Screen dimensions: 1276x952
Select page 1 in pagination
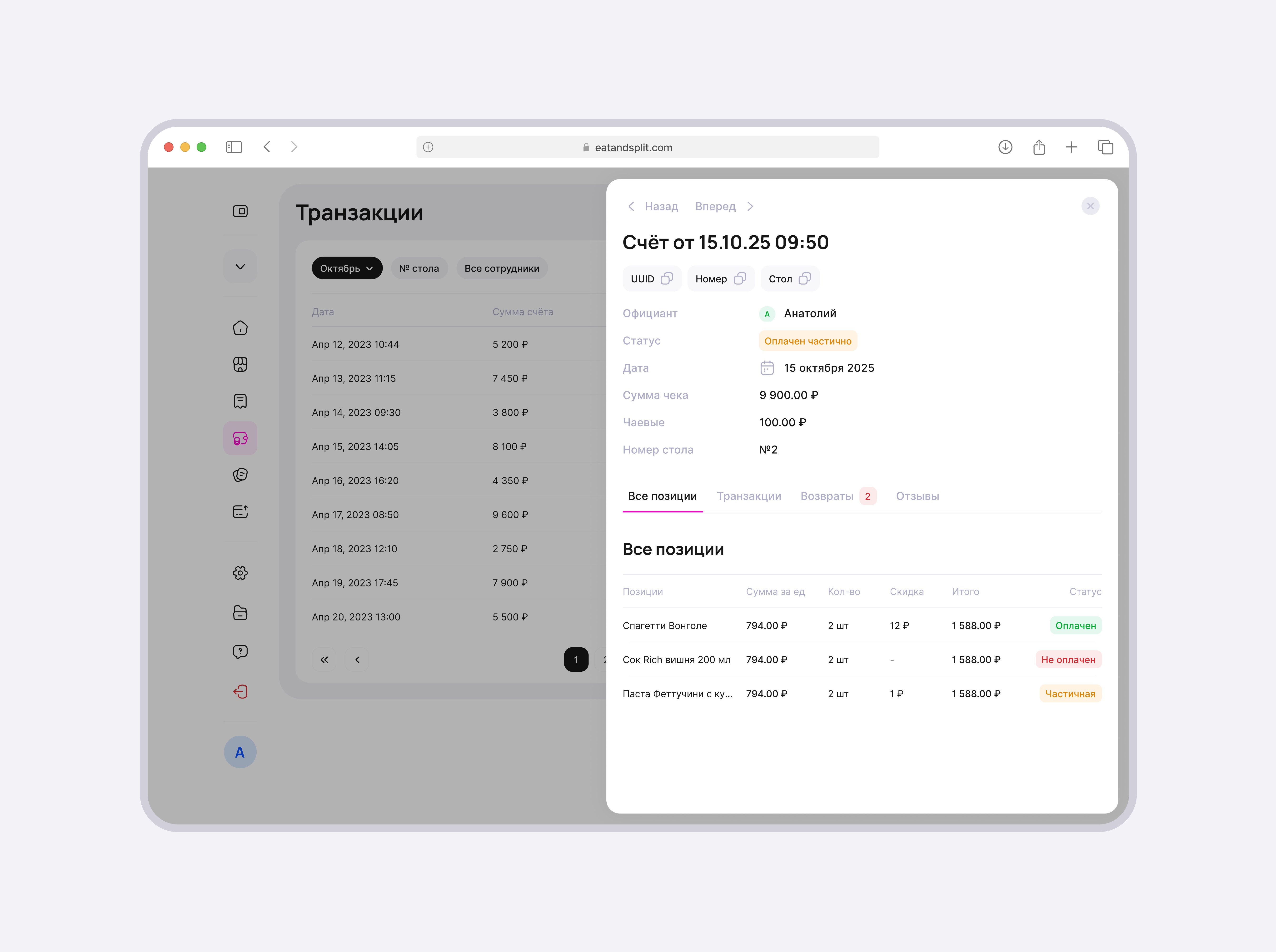(576, 660)
